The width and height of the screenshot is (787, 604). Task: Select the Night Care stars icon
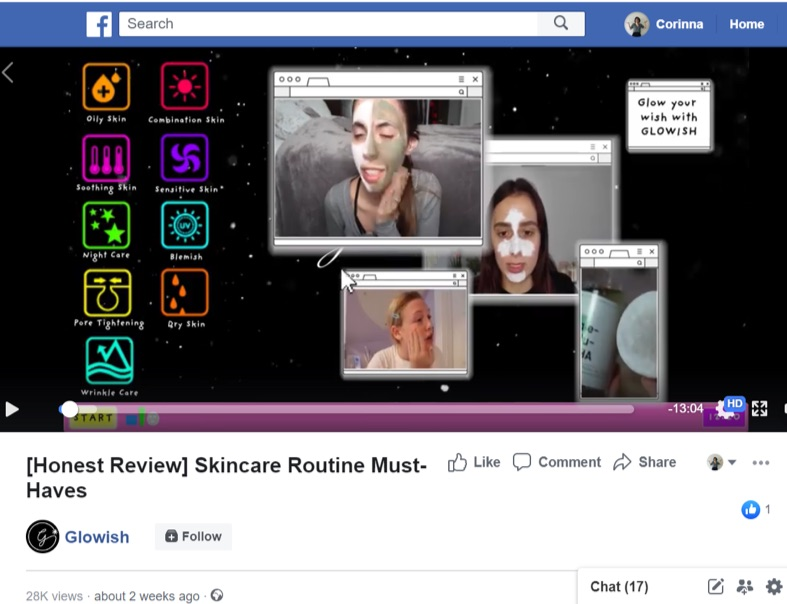(x=106, y=225)
